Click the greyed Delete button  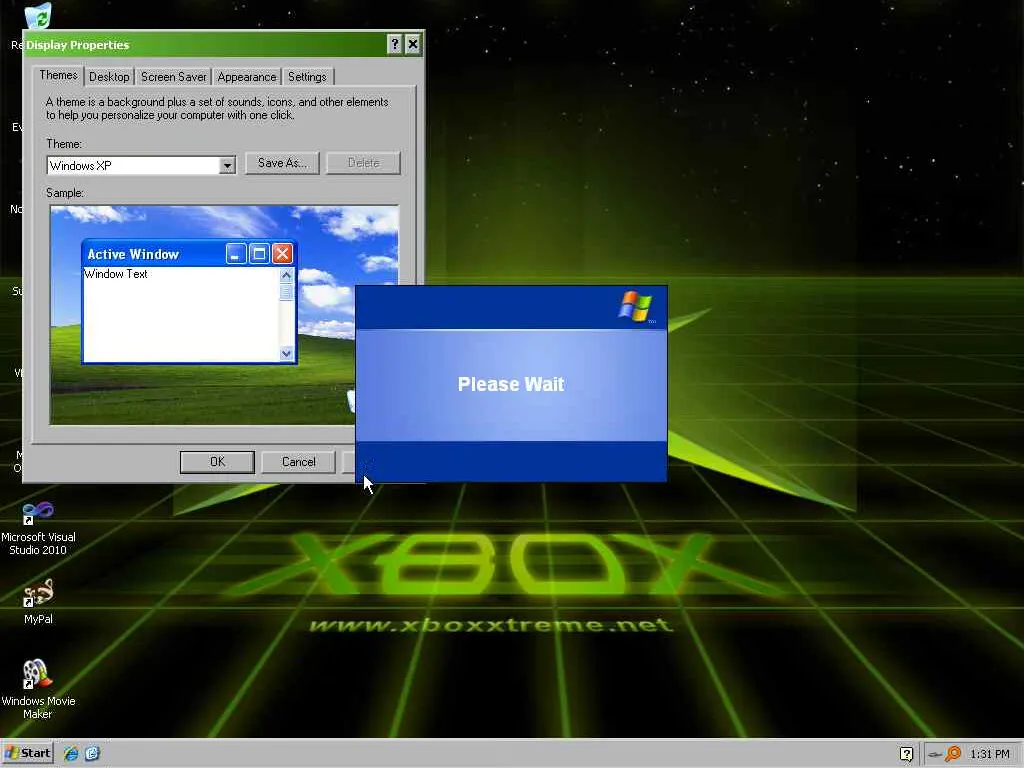[x=363, y=163]
